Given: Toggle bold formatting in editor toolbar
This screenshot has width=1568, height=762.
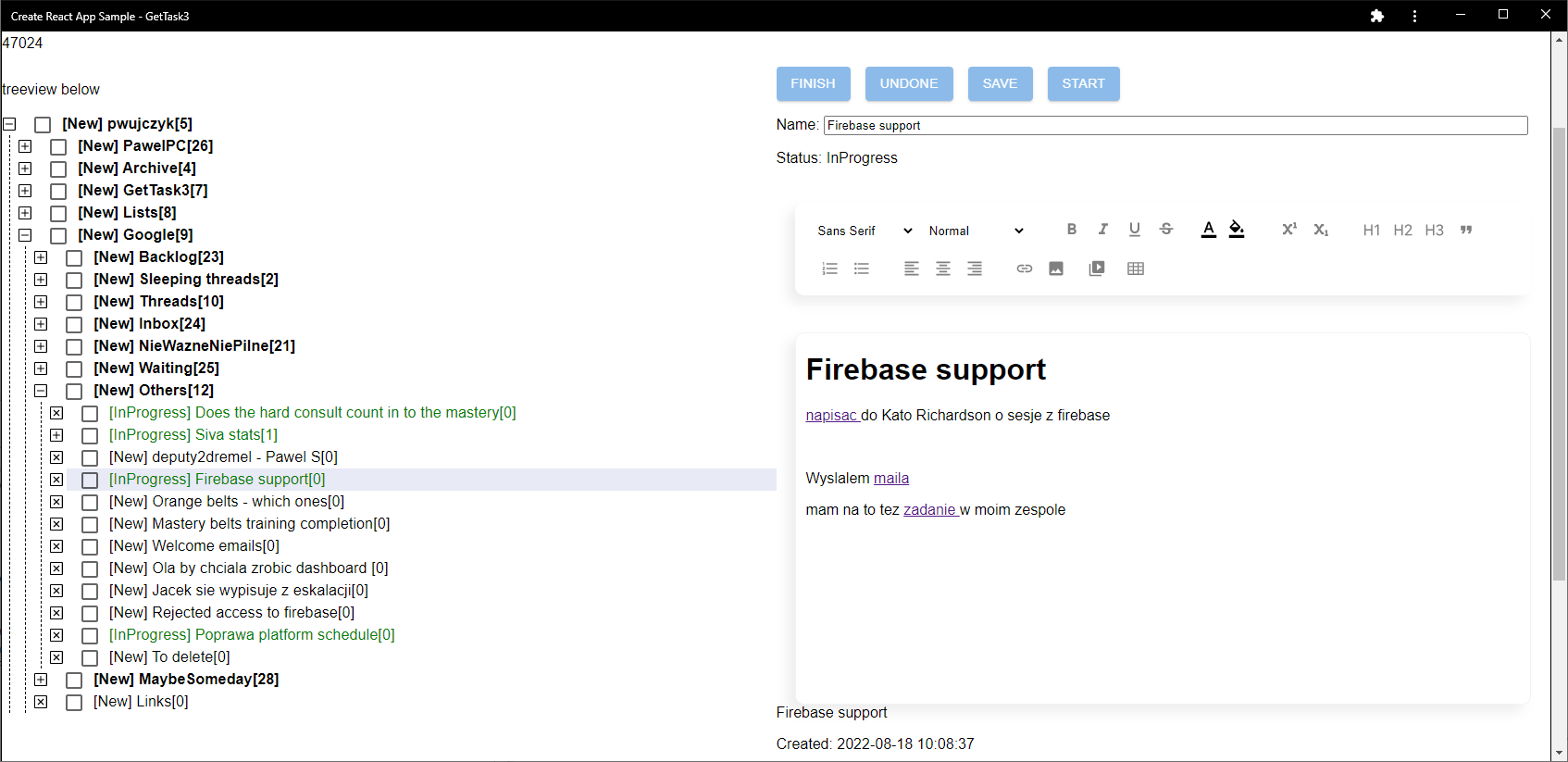Looking at the screenshot, I should click(x=1071, y=230).
